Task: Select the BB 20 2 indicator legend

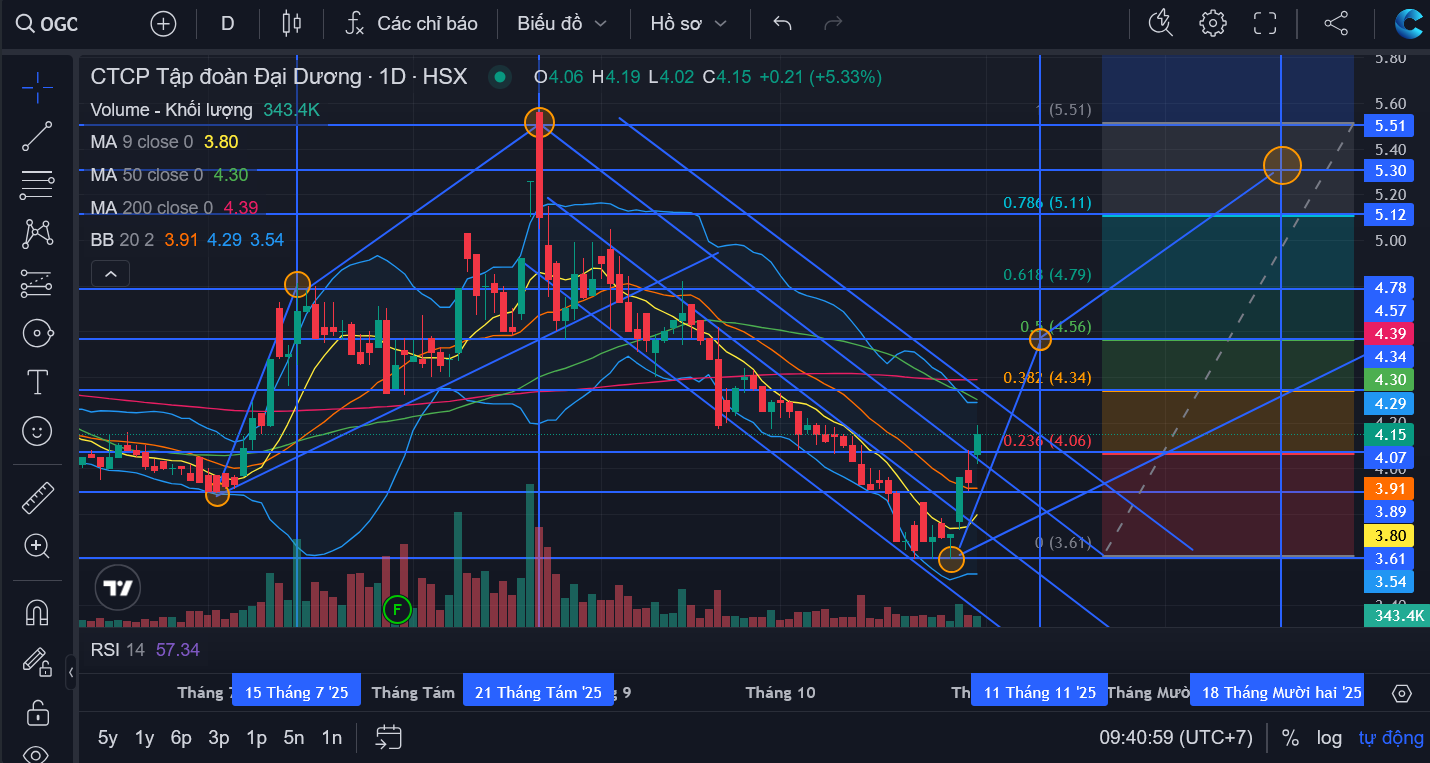Action: [187, 240]
